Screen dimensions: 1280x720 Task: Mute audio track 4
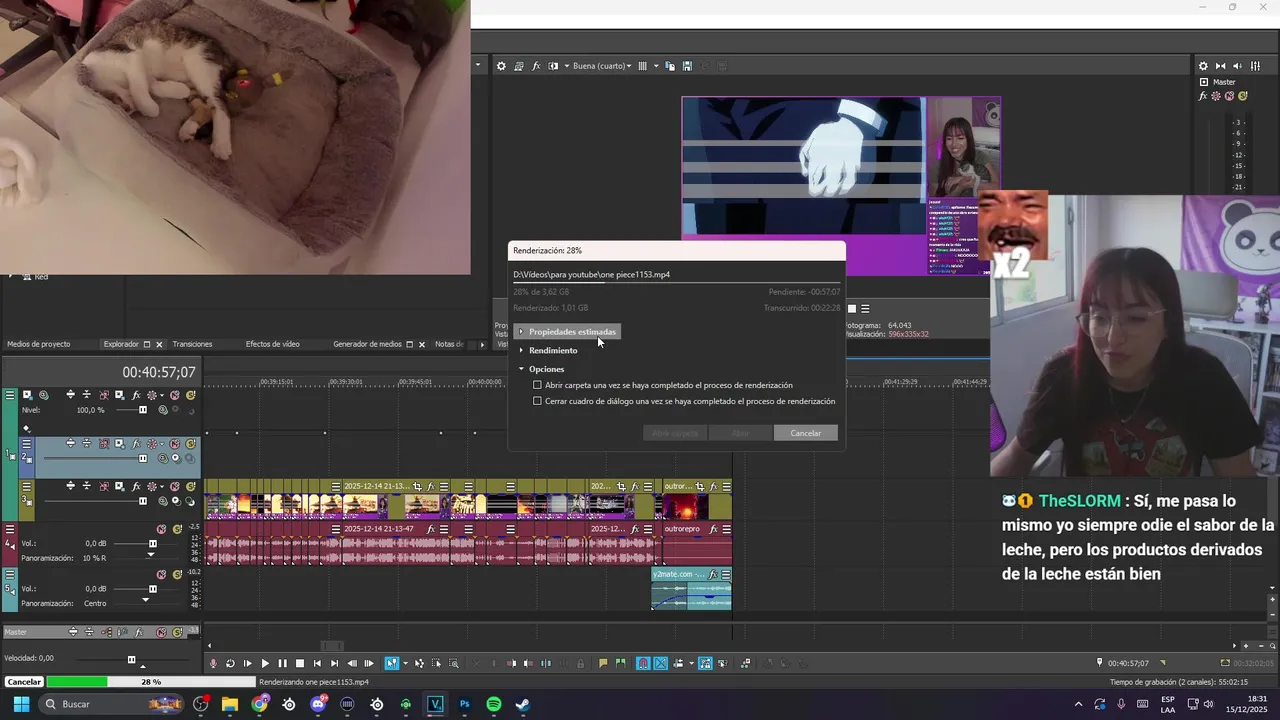tap(161, 529)
